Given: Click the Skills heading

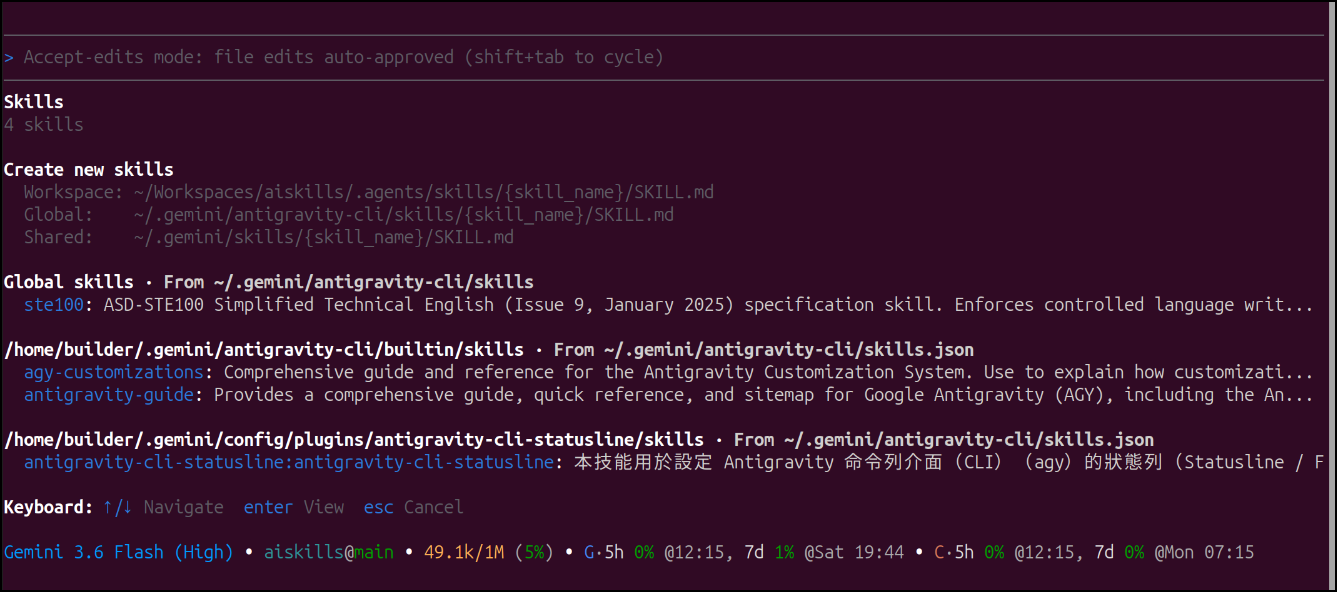Looking at the screenshot, I should tap(34, 102).
